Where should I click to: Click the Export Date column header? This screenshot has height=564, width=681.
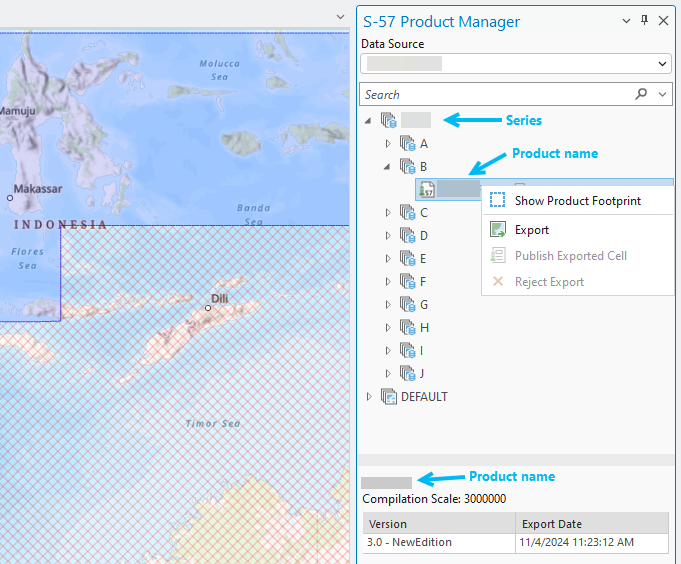pyautogui.click(x=592, y=524)
